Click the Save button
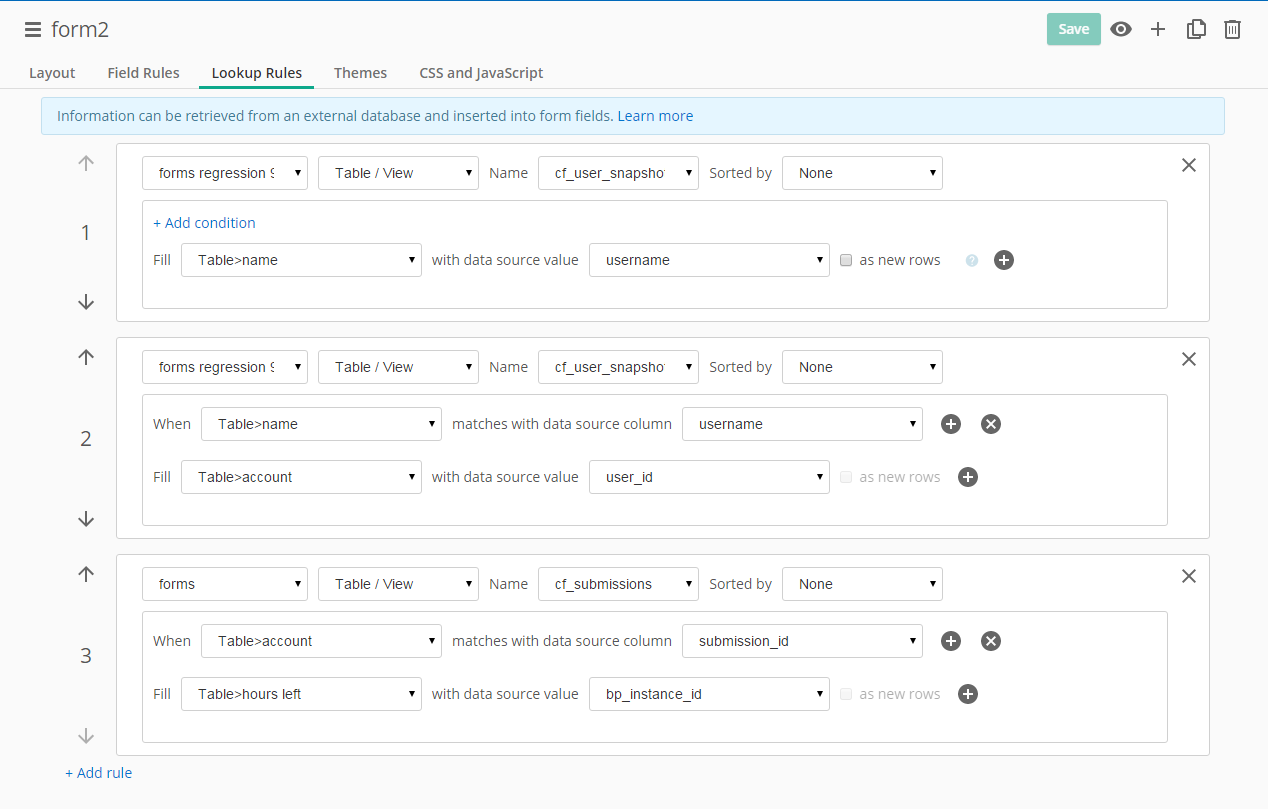Screen dimensions: 1268x809 click(x=1074, y=29)
